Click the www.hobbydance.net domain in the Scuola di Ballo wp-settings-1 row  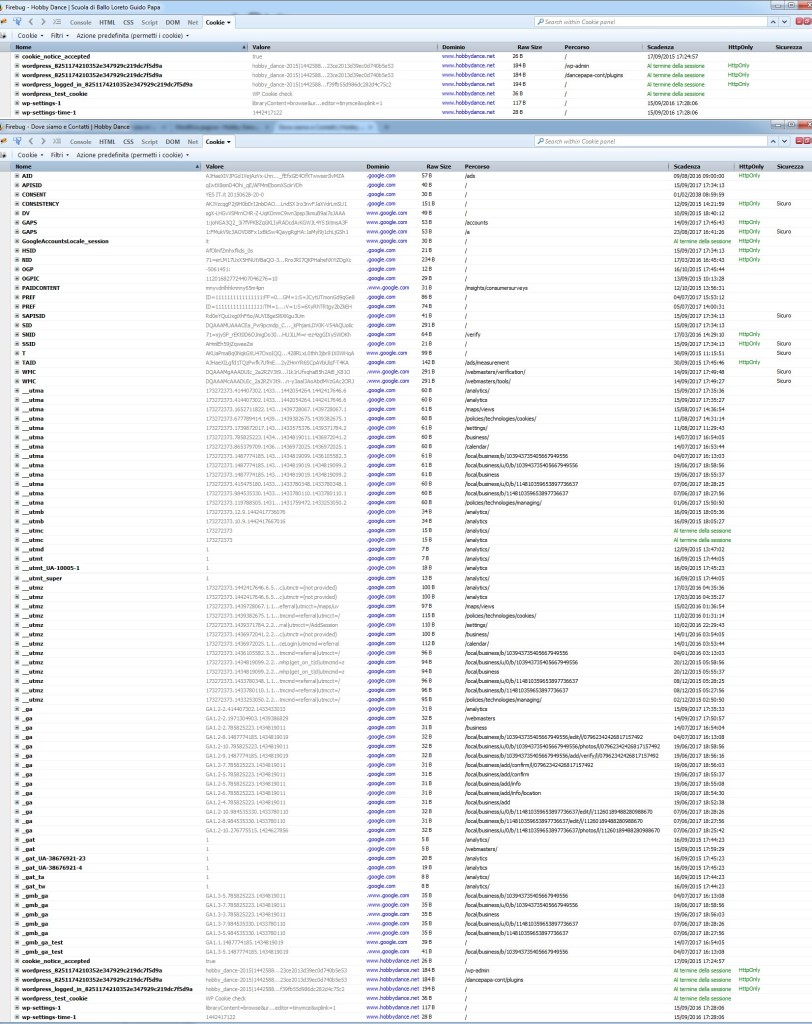(x=468, y=103)
